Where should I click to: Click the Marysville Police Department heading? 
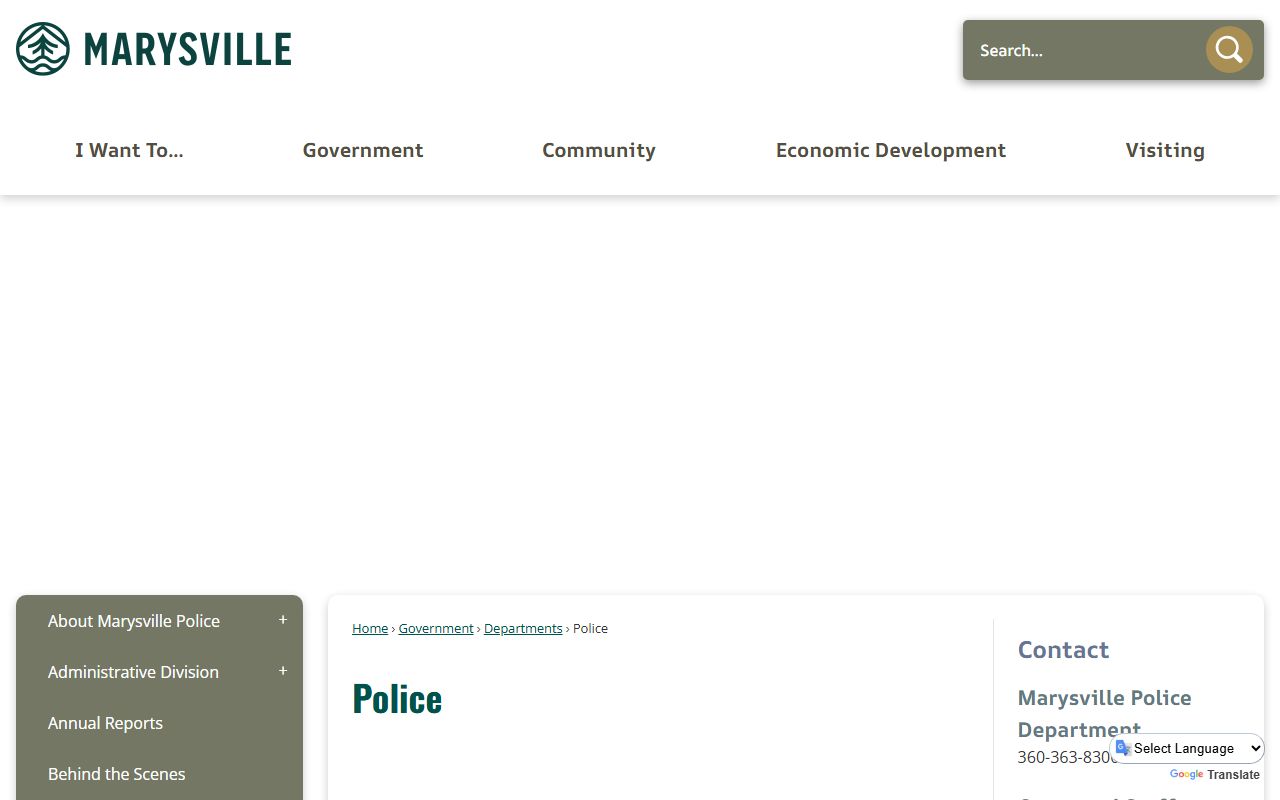coord(1104,713)
